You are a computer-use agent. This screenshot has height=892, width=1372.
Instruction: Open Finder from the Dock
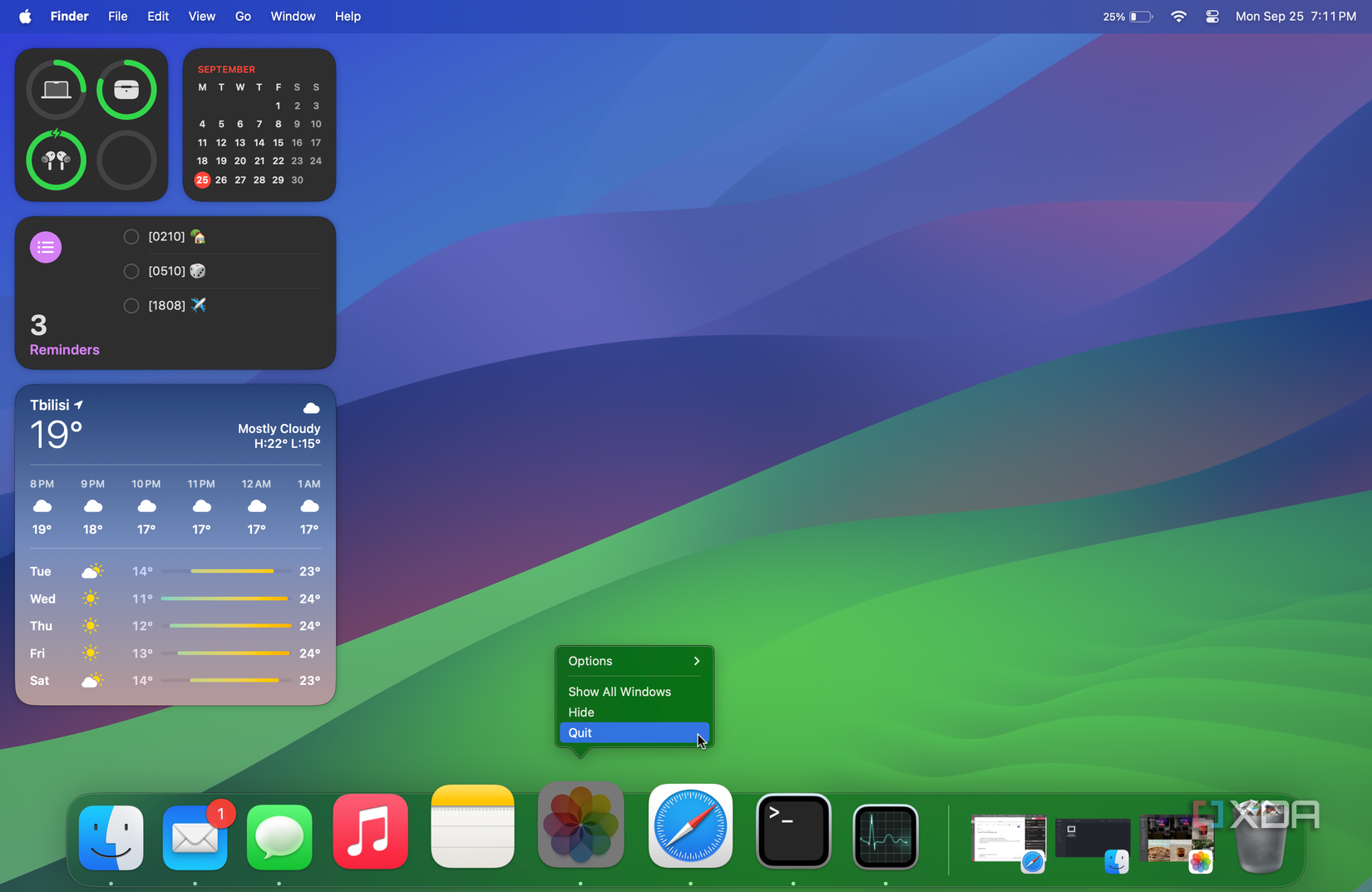[111, 837]
